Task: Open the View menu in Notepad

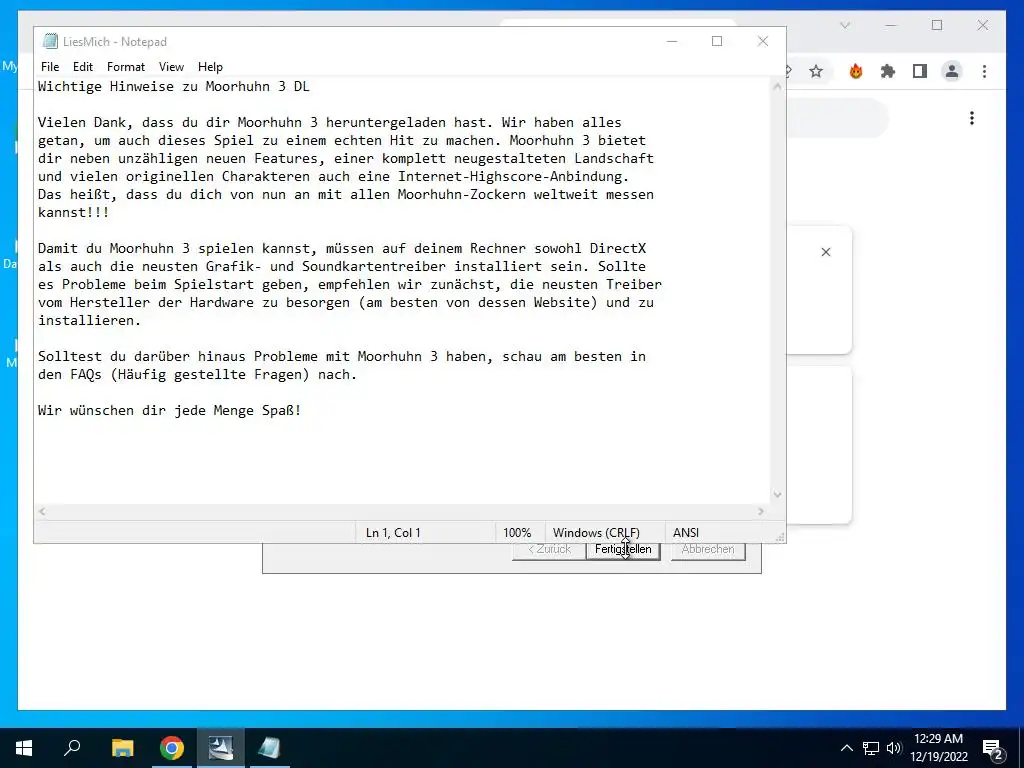Action: [171, 67]
